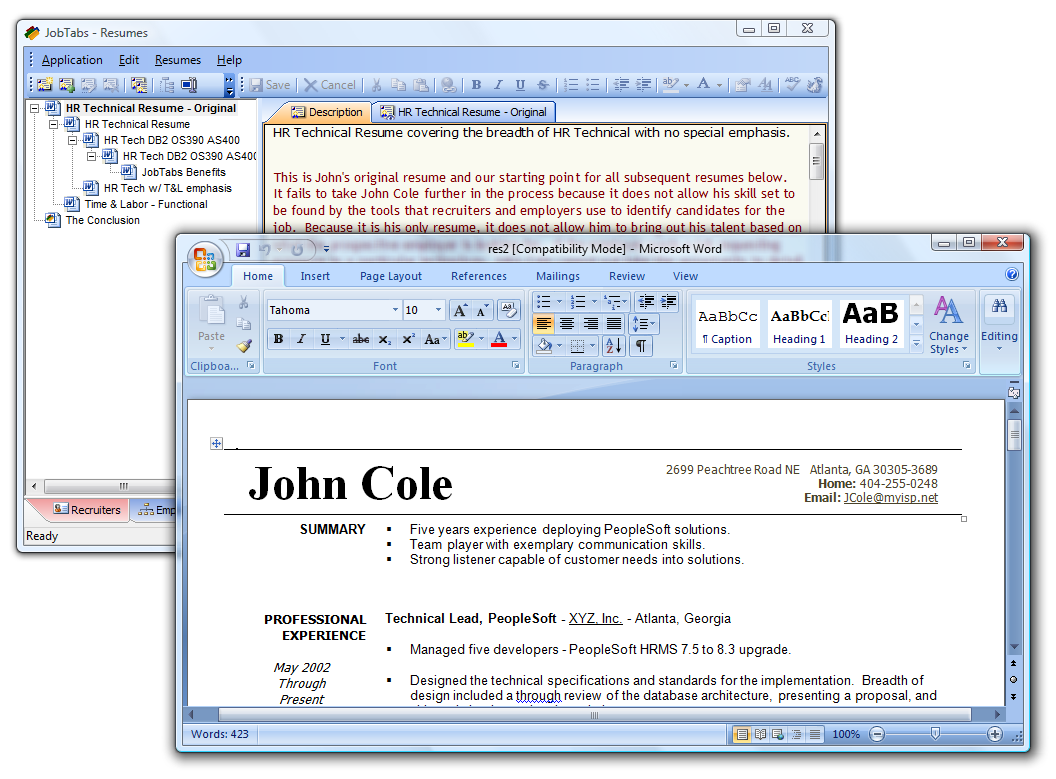Click the Word Quick Access save icon
This screenshot has width=1056, height=779.
[x=243, y=249]
